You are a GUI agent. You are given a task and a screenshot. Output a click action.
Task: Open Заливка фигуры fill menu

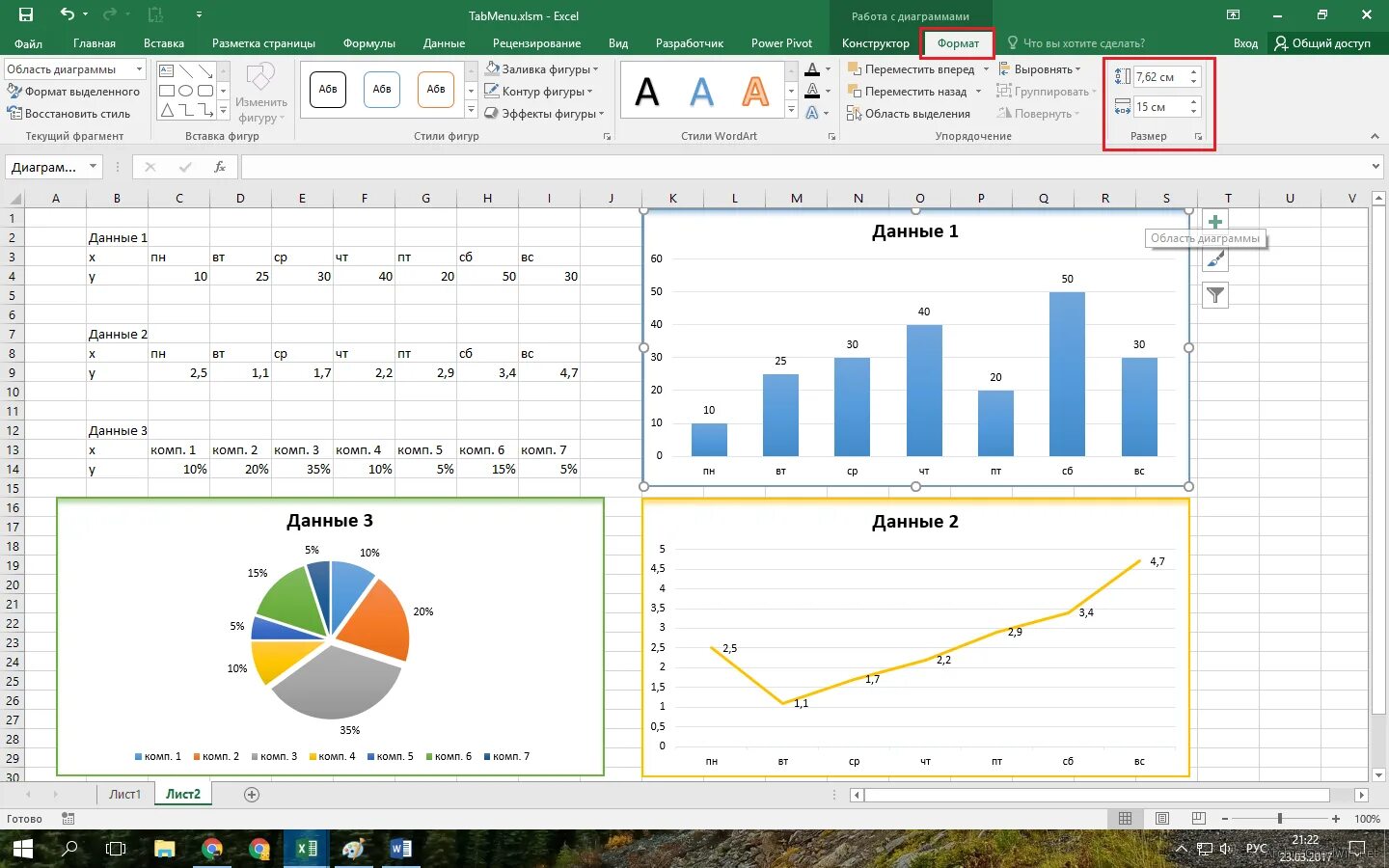(x=541, y=69)
